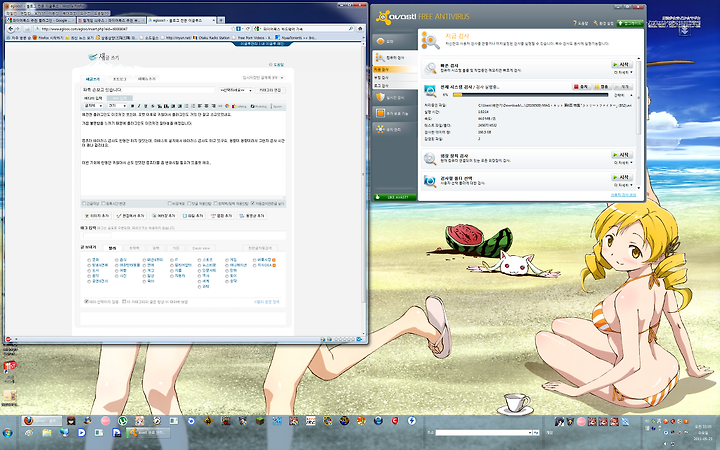Open the font size dropdown in editor
Image resolution: width=720 pixels, height=450 pixels.
tap(117, 106)
